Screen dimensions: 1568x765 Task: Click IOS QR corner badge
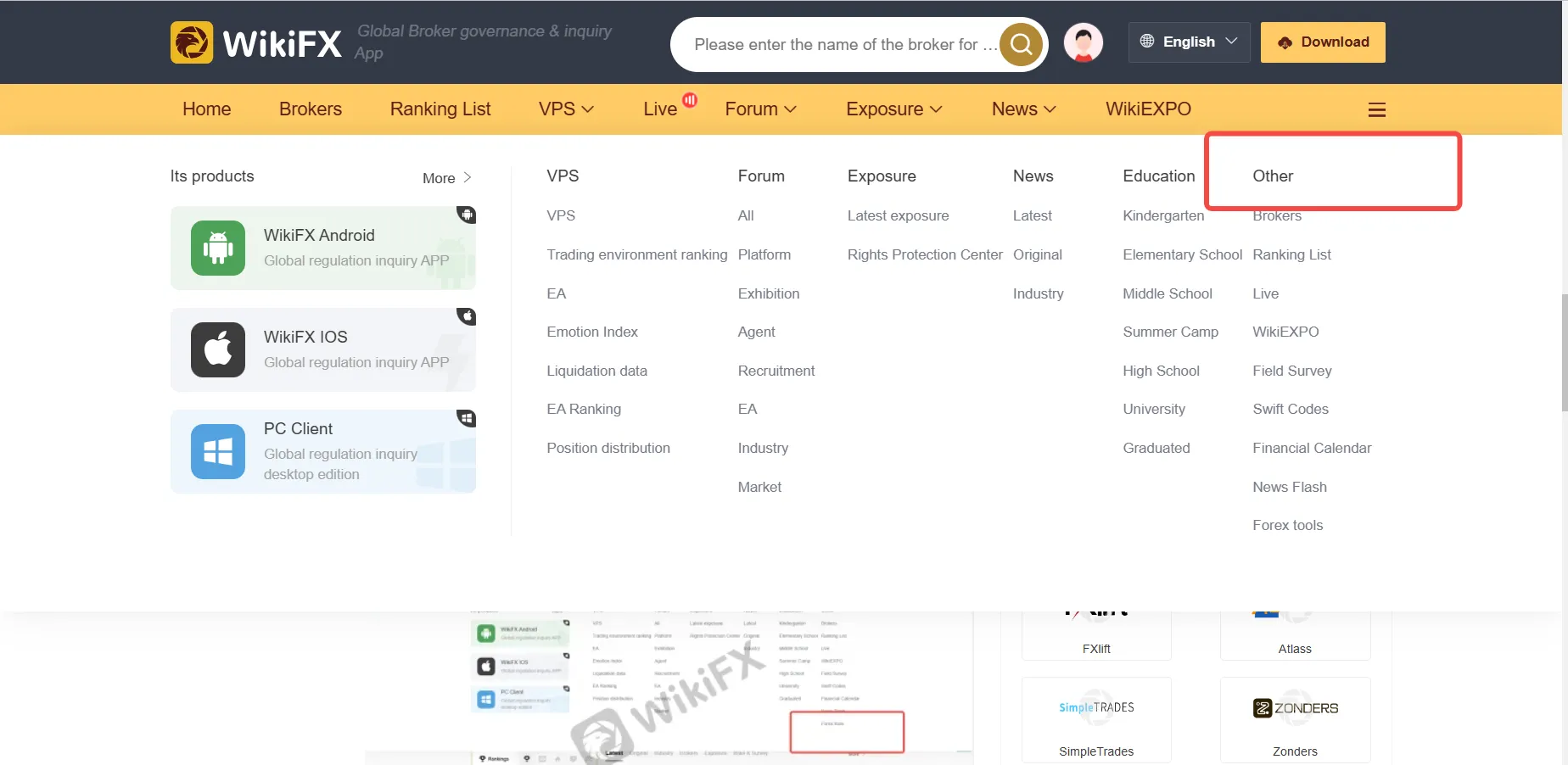pos(467,316)
